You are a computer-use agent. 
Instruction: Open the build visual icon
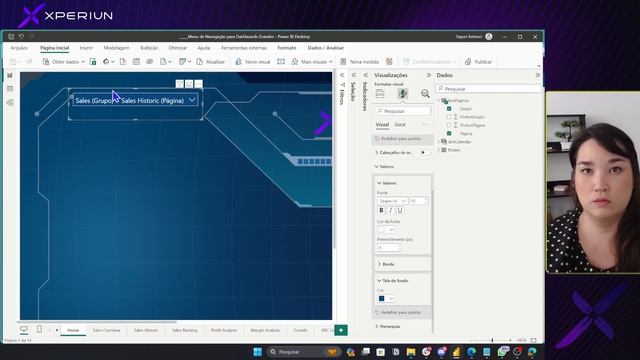point(380,93)
